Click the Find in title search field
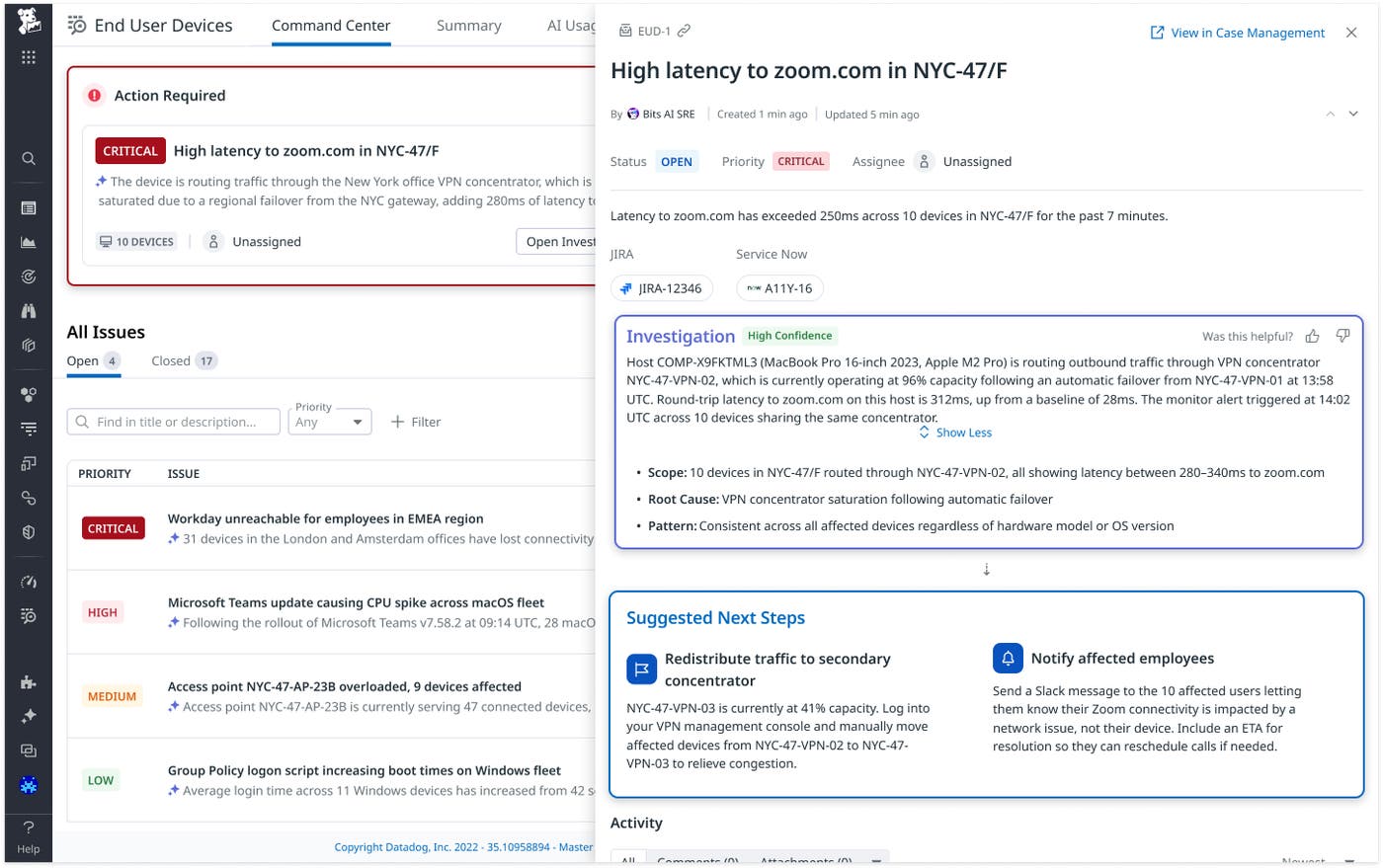The width and height of the screenshot is (1383, 868). click(x=174, y=422)
